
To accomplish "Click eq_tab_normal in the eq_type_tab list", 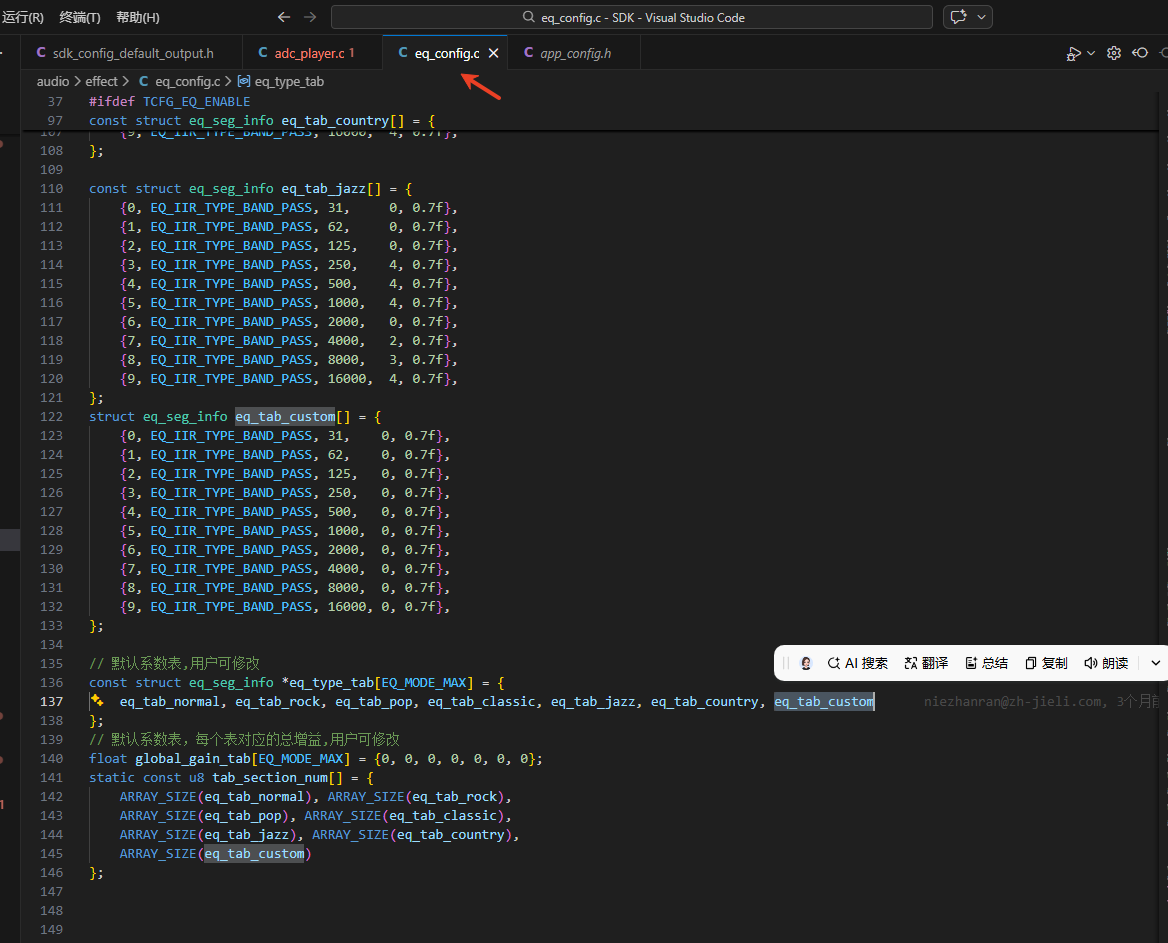I will click(170, 702).
